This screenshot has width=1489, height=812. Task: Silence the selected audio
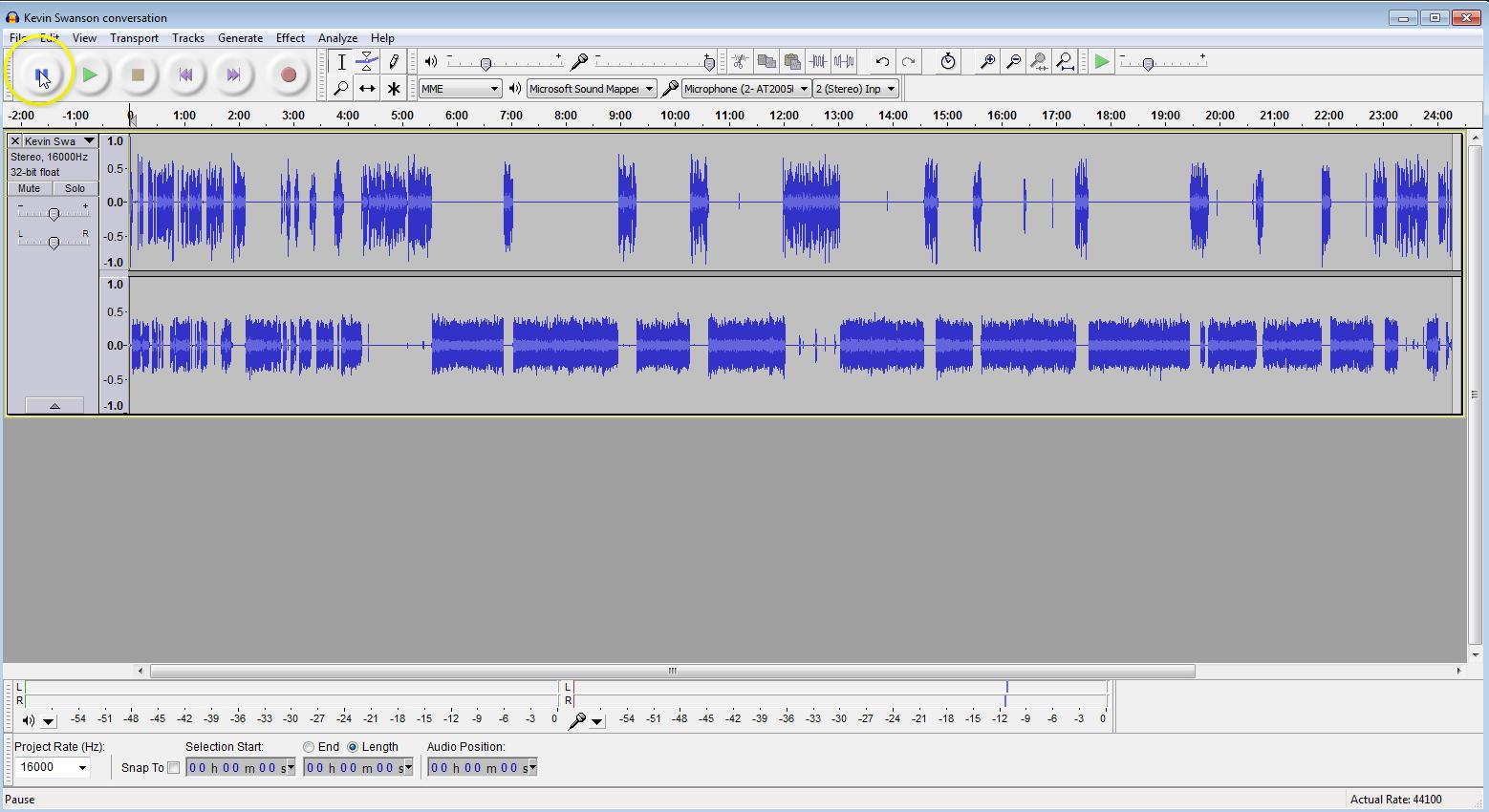pyautogui.click(x=845, y=61)
